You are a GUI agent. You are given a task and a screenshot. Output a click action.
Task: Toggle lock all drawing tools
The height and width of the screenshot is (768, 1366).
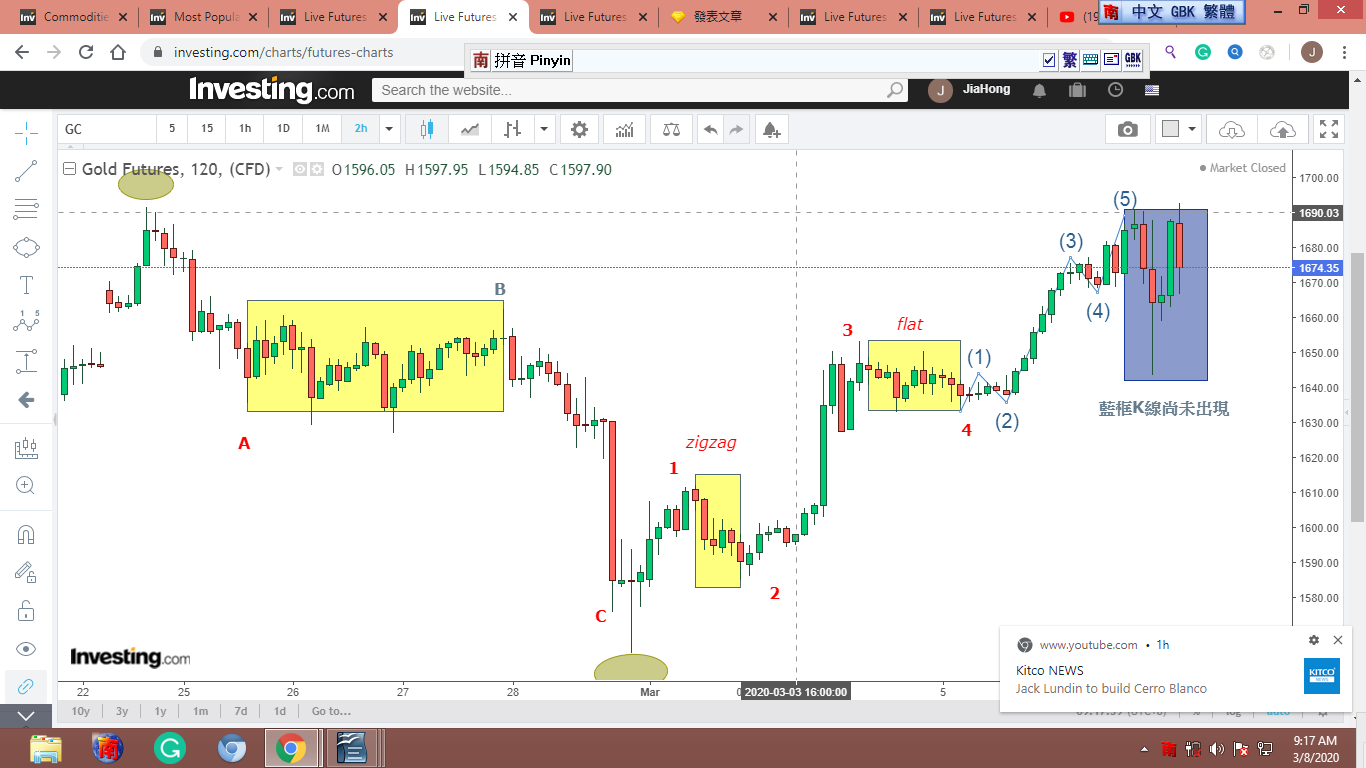pyautogui.click(x=26, y=610)
